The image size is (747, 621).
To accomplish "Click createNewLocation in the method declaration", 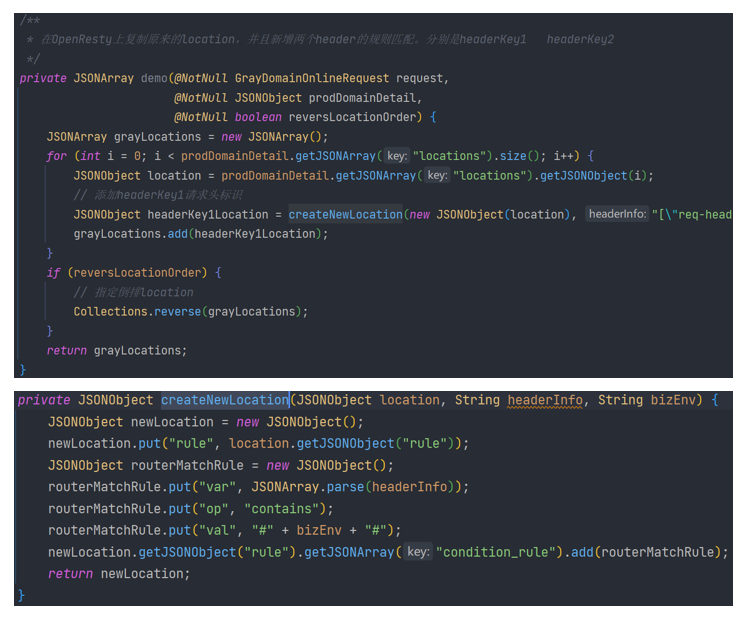I will (x=225, y=400).
